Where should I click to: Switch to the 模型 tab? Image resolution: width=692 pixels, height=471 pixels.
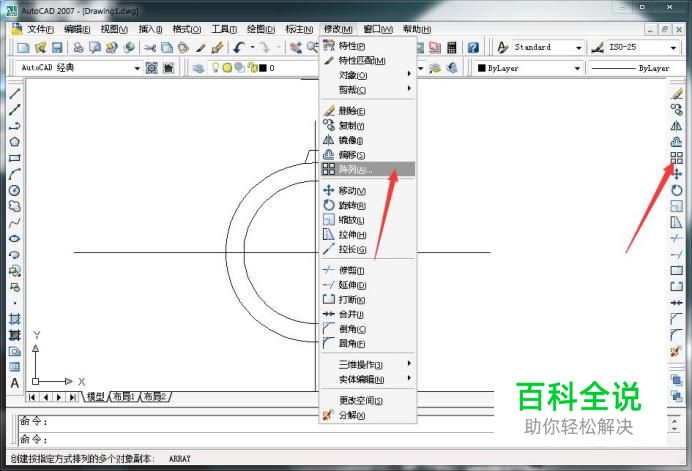(x=95, y=396)
